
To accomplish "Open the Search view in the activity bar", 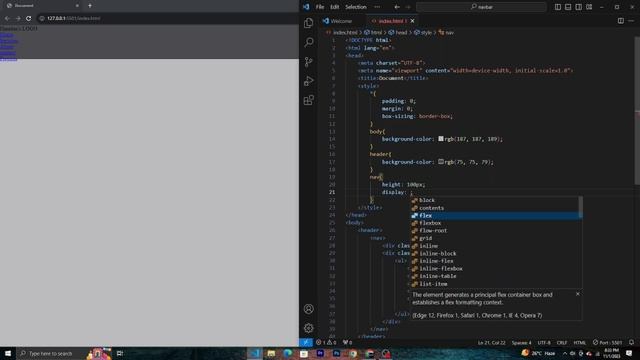I will point(309,42).
